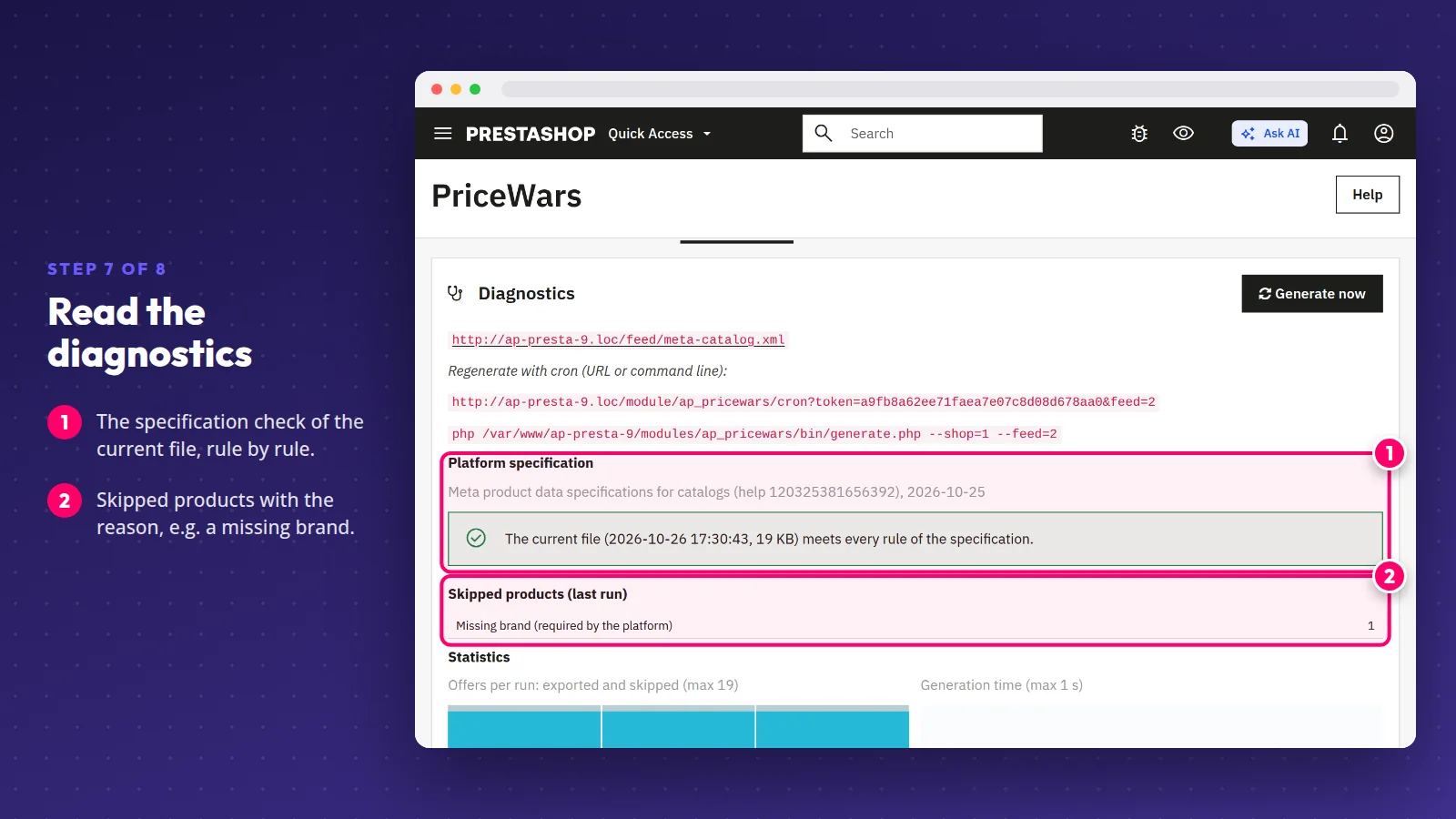Click the 'Generation time (max 1 s)' label

click(1002, 685)
